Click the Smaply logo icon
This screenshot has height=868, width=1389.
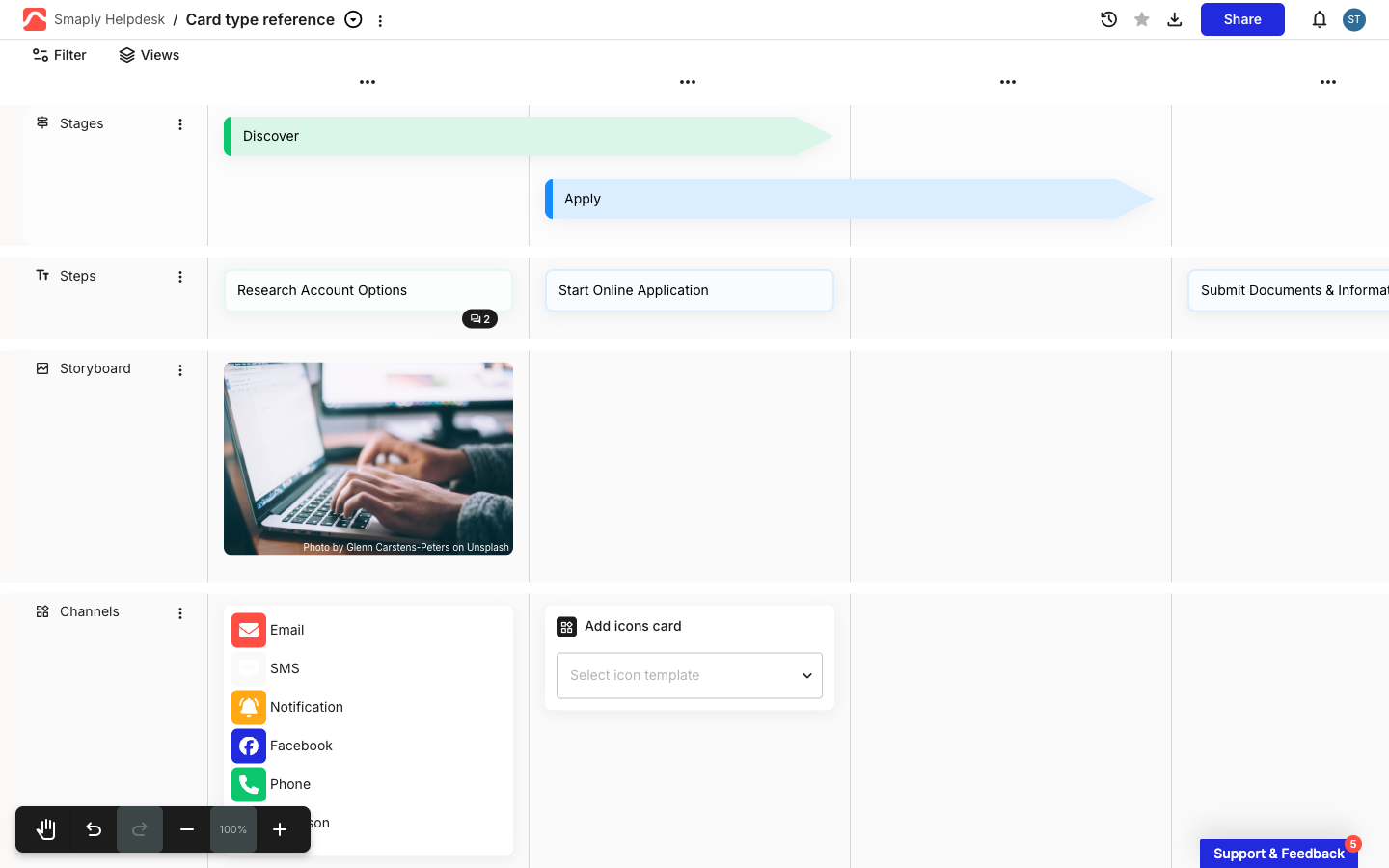click(x=35, y=19)
